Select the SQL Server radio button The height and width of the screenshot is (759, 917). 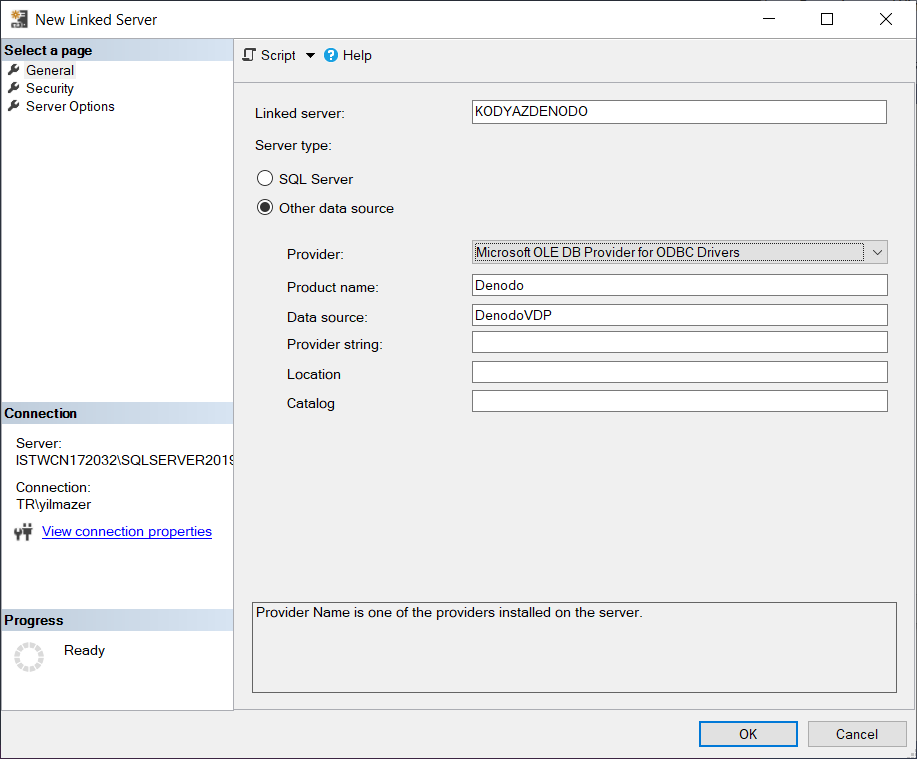point(265,178)
